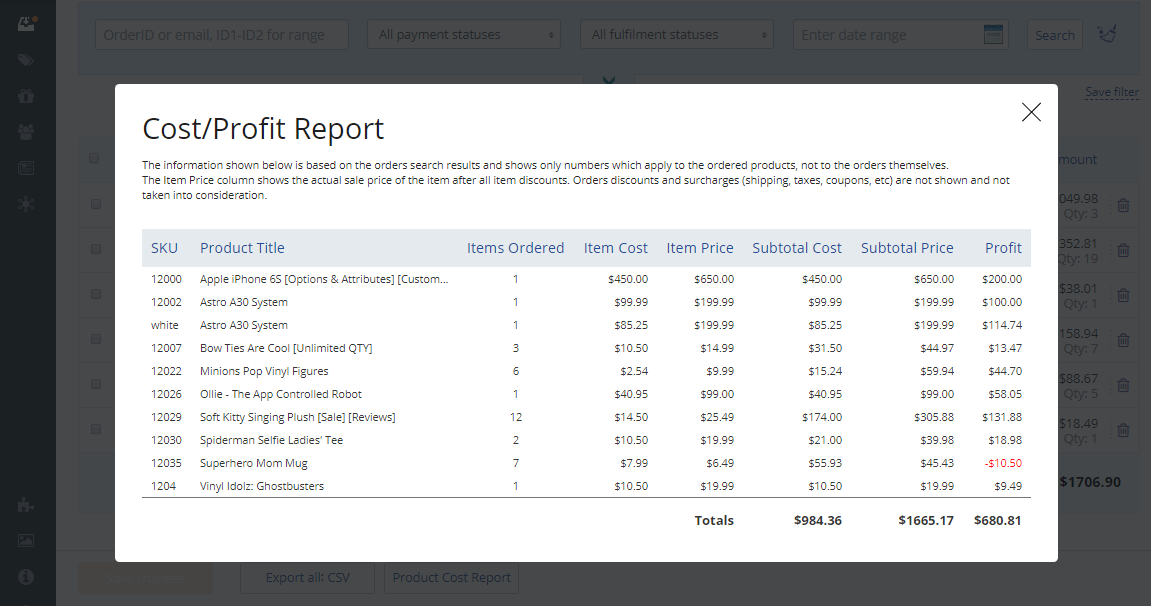Select the Apple iPhone 6S product row title

pos(324,279)
